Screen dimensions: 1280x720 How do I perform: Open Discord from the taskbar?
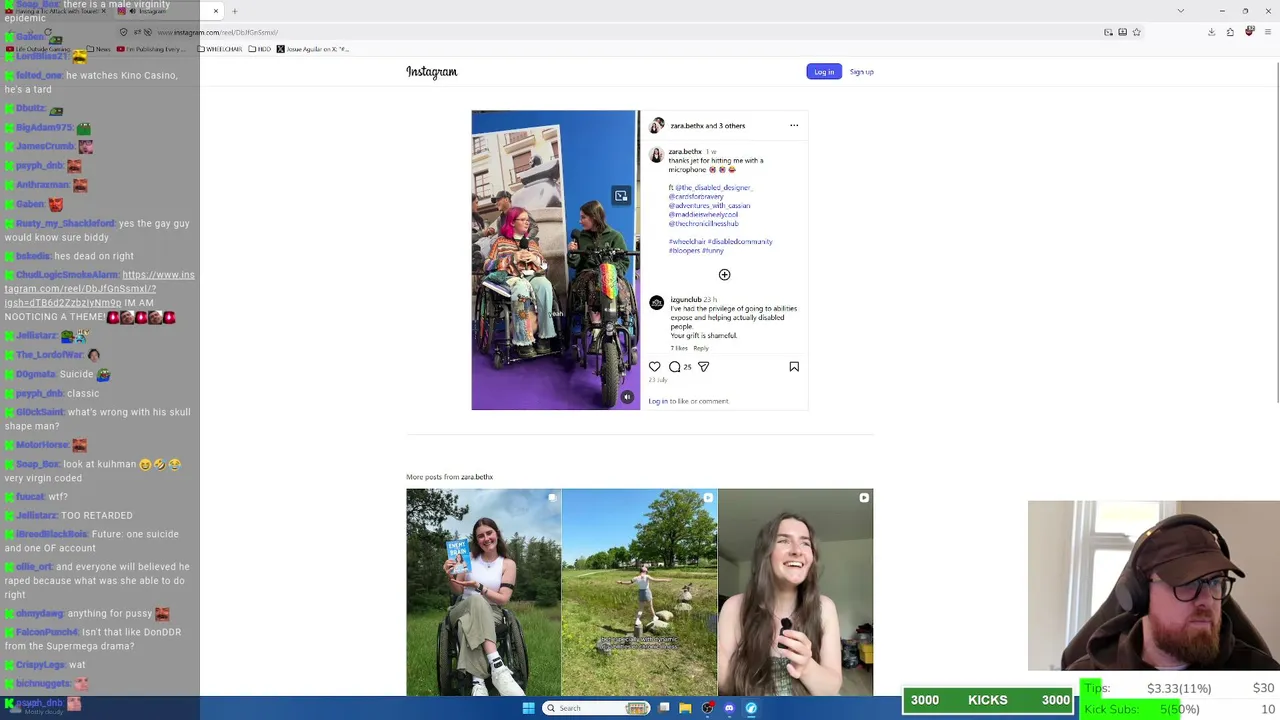[729, 708]
